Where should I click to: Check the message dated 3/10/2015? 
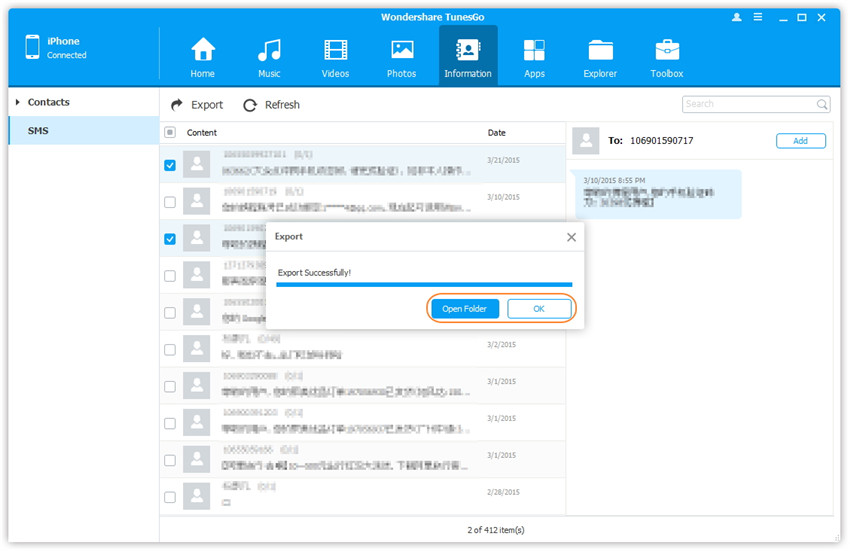pos(170,202)
